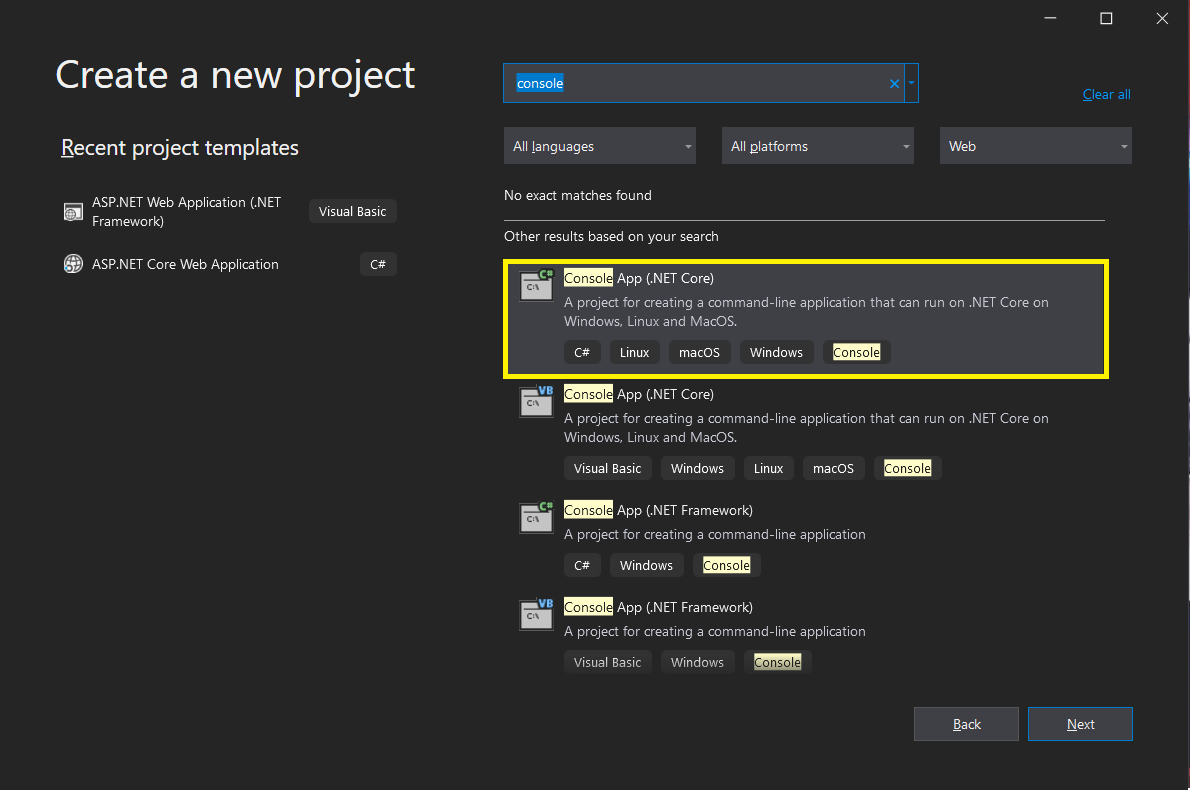1190x790 pixels.
Task: Select the C# Console App (.NET Framework) title
Action: [x=659, y=510]
